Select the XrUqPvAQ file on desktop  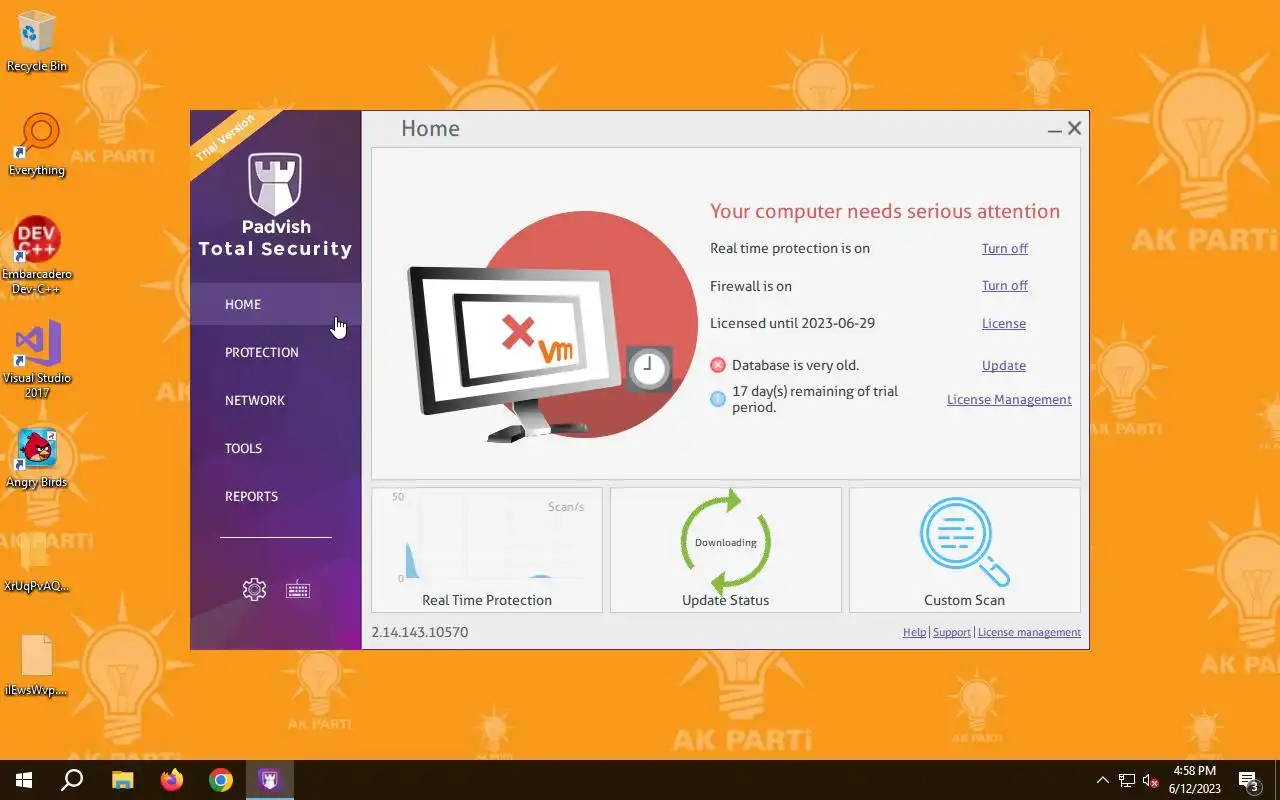[37, 562]
